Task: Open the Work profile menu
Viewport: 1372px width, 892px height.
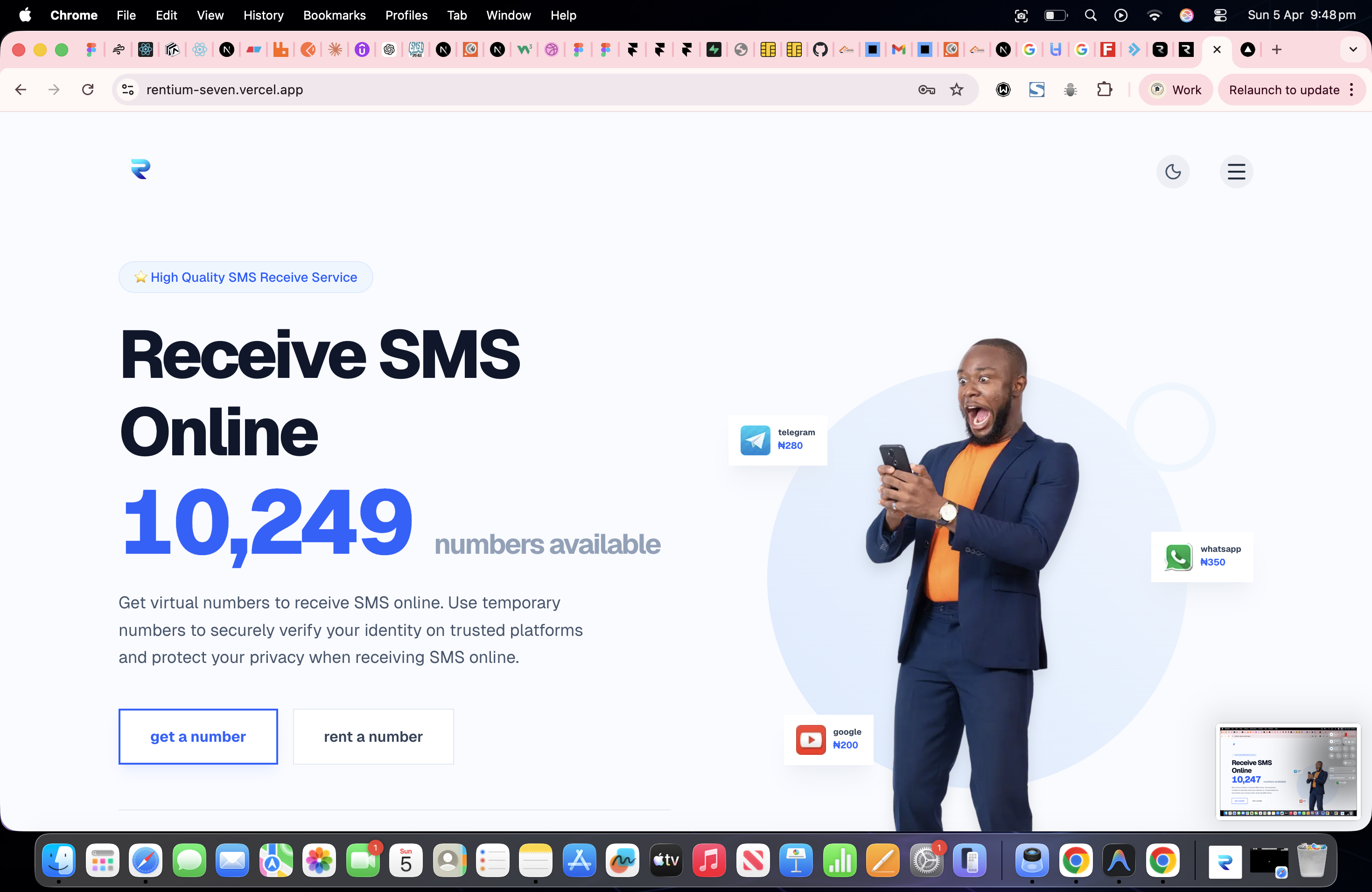Action: [1176, 89]
